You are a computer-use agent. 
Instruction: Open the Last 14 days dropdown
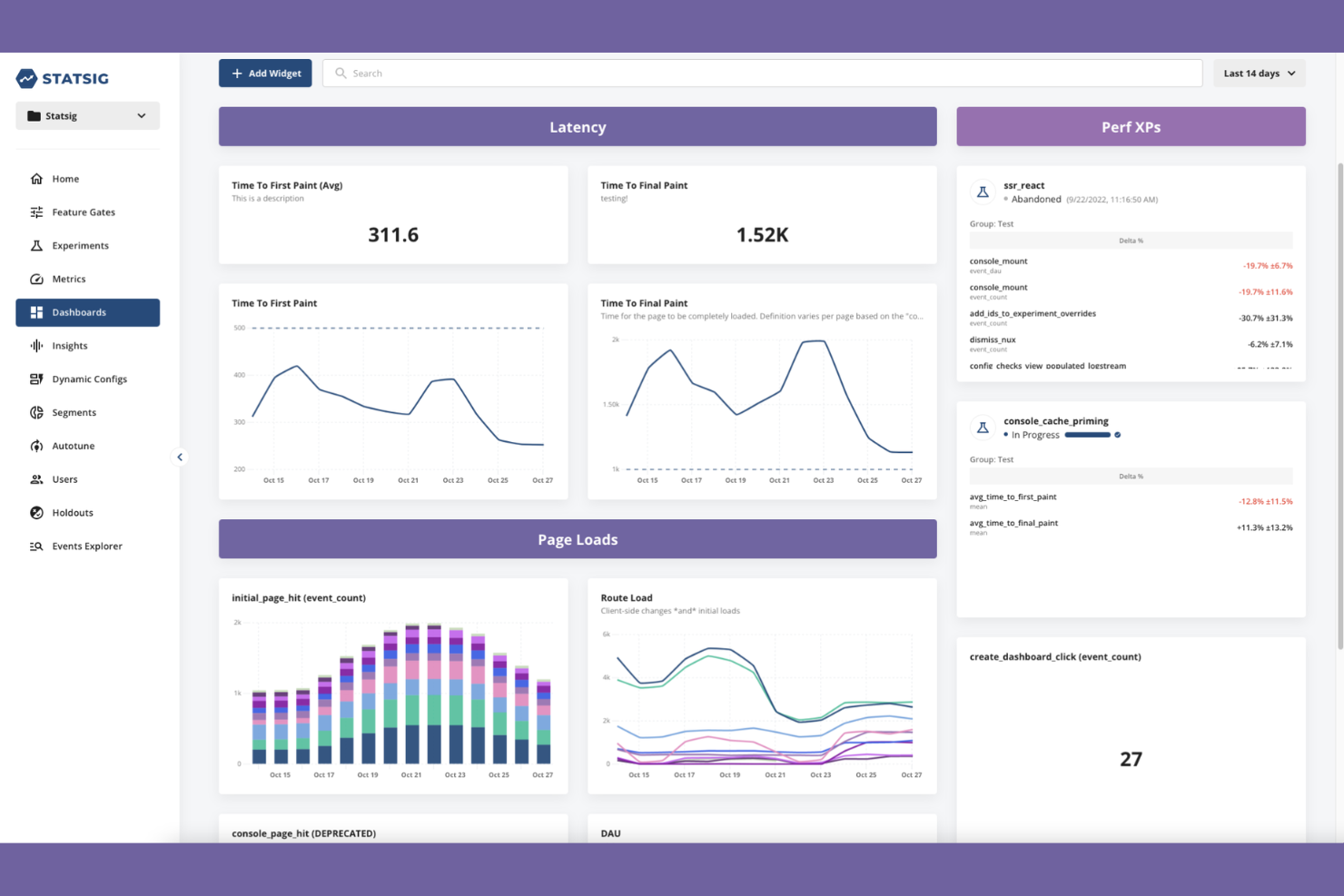point(1259,74)
